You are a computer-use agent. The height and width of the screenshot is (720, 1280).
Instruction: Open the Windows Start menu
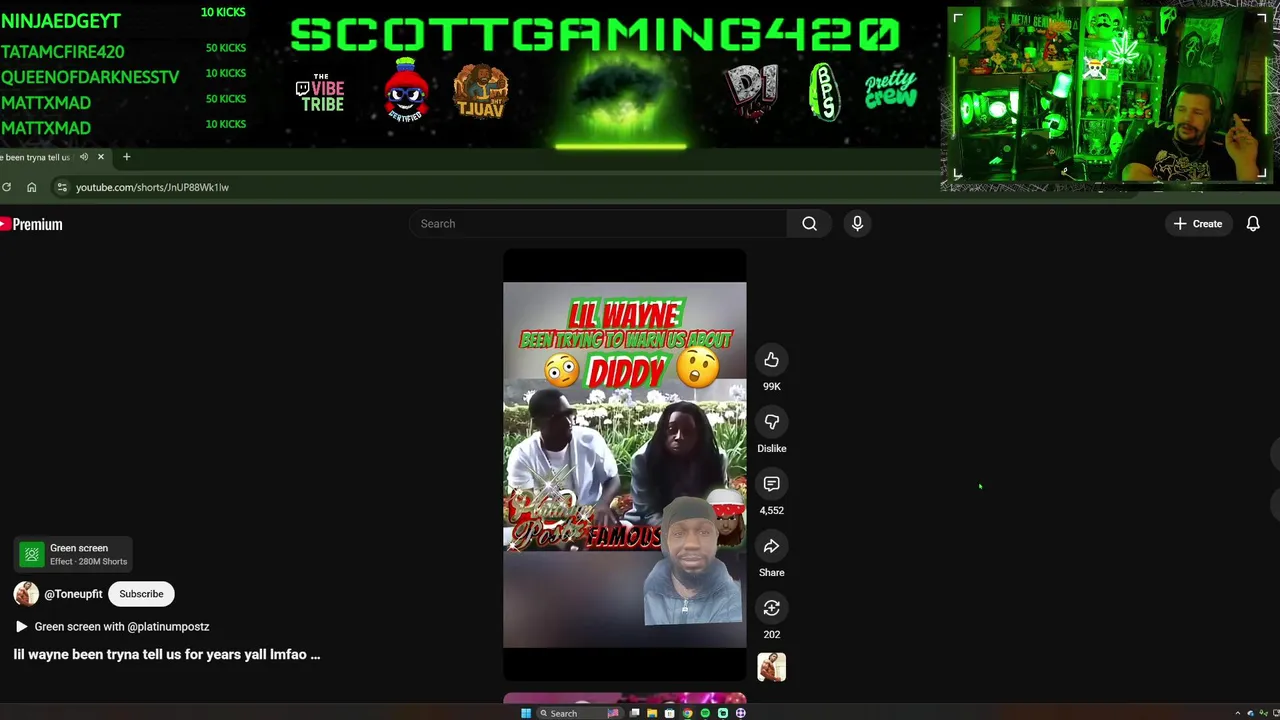tap(526, 713)
